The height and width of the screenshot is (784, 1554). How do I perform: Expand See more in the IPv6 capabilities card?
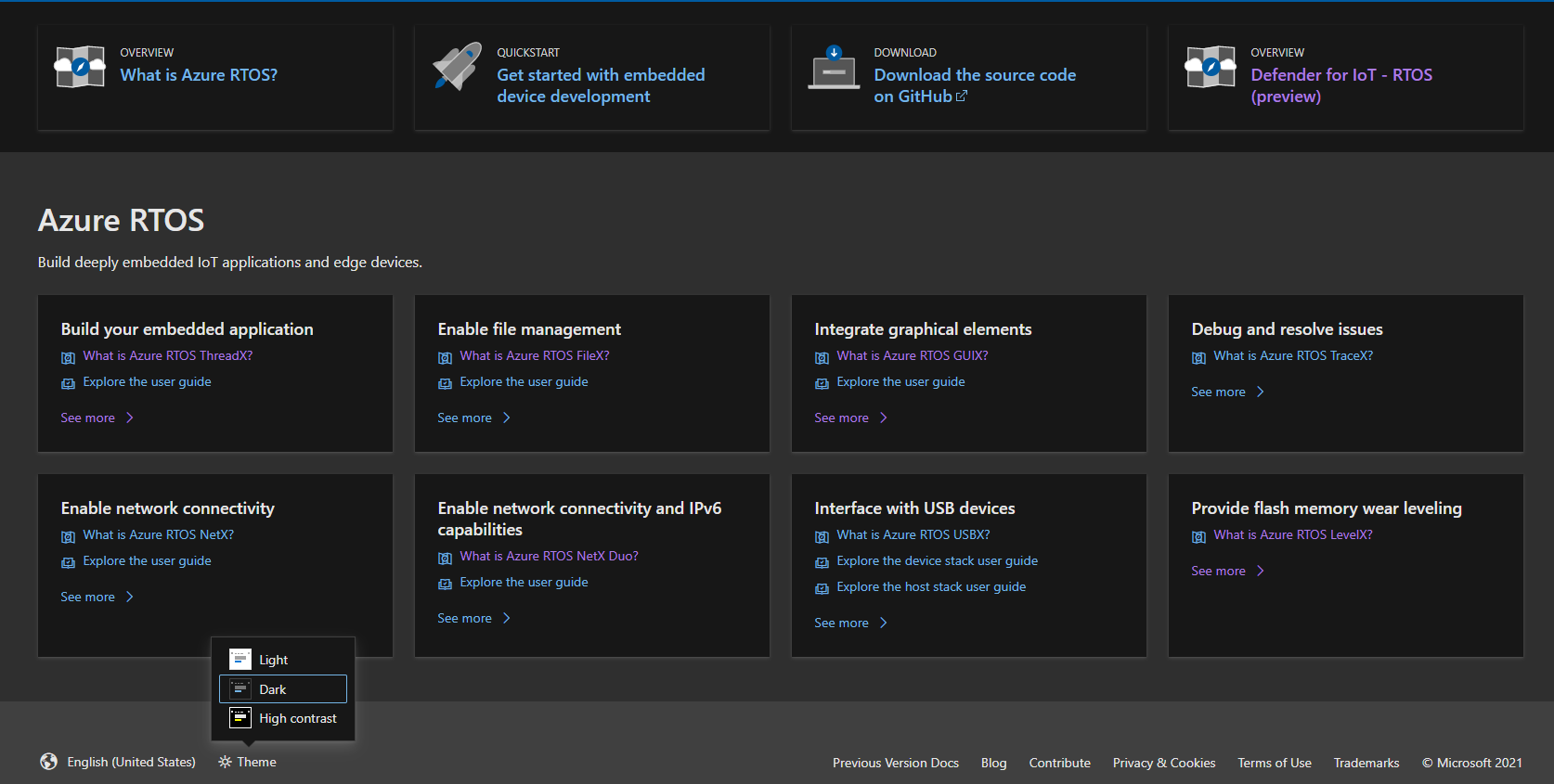pos(474,618)
